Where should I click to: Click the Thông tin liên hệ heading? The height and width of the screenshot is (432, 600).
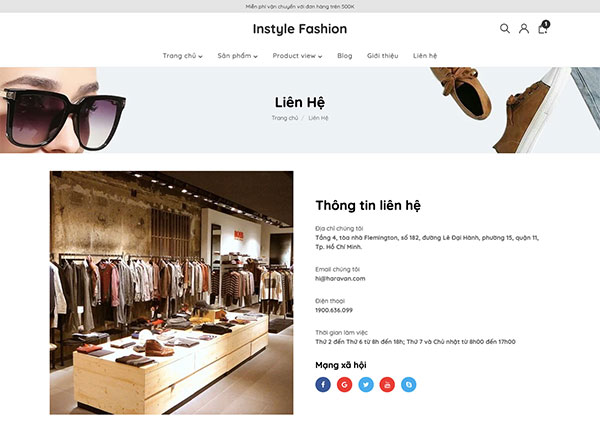pyautogui.click(x=368, y=205)
